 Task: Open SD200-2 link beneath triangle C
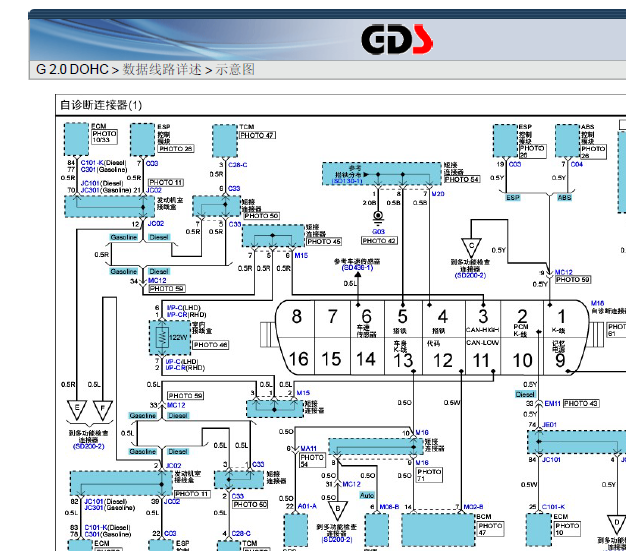click(x=470, y=276)
